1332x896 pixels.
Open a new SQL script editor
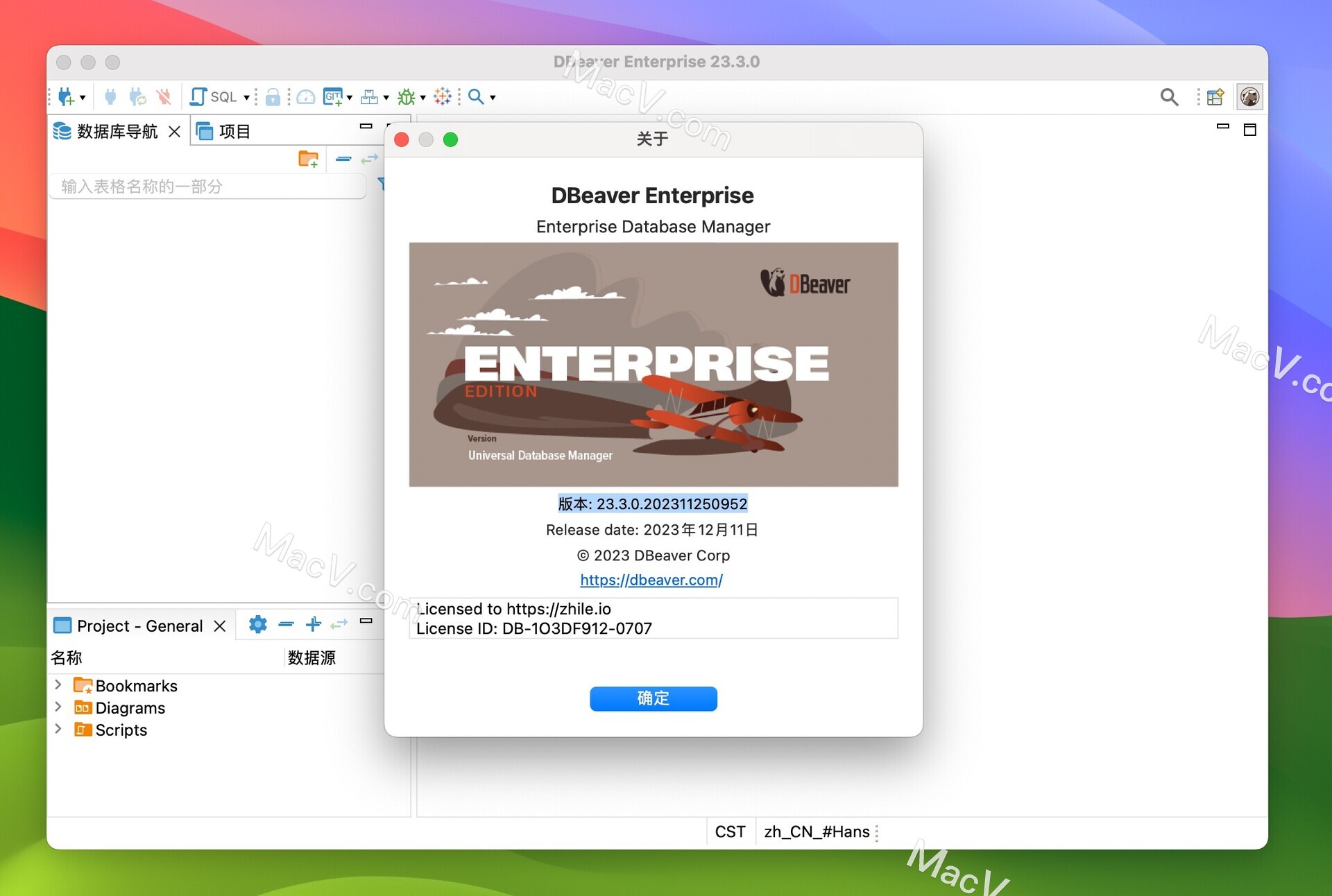[214, 96]
